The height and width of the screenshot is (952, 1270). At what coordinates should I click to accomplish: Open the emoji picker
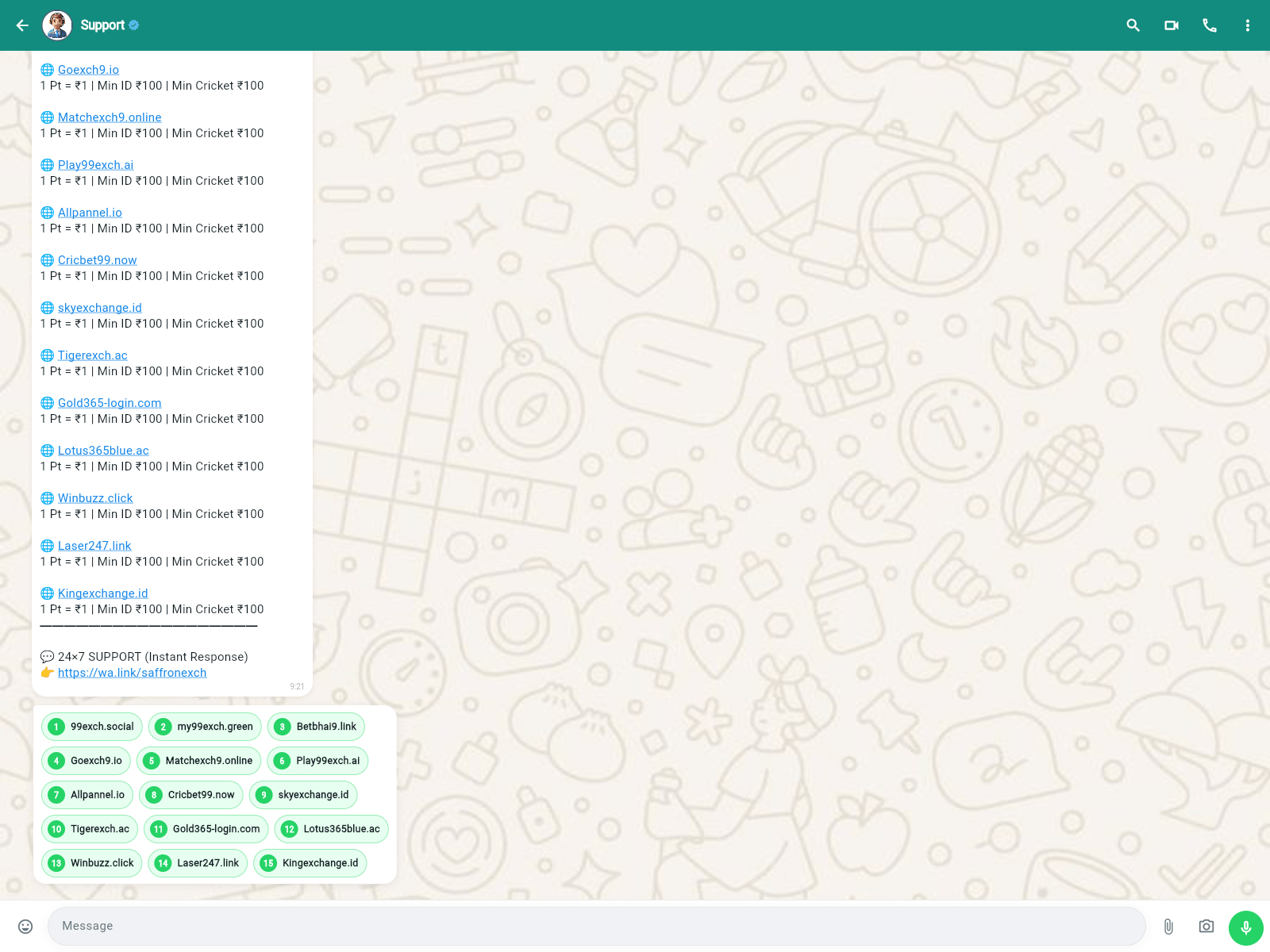coord(25,927)
